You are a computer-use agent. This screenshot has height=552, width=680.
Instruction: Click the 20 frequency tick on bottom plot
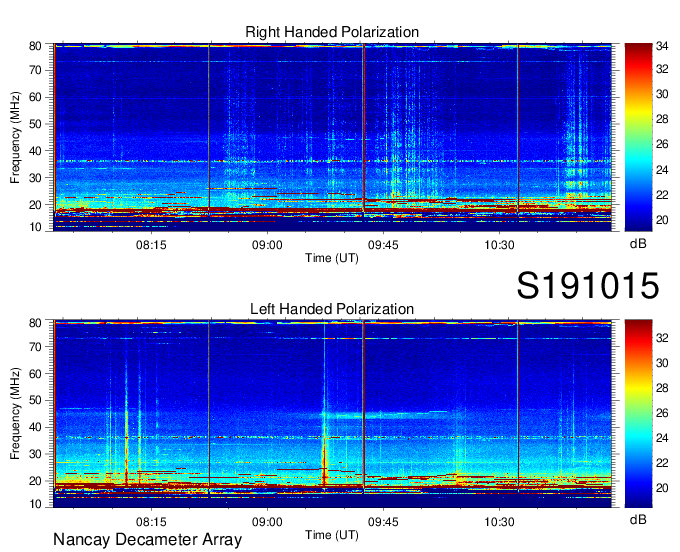click(35, 481)
